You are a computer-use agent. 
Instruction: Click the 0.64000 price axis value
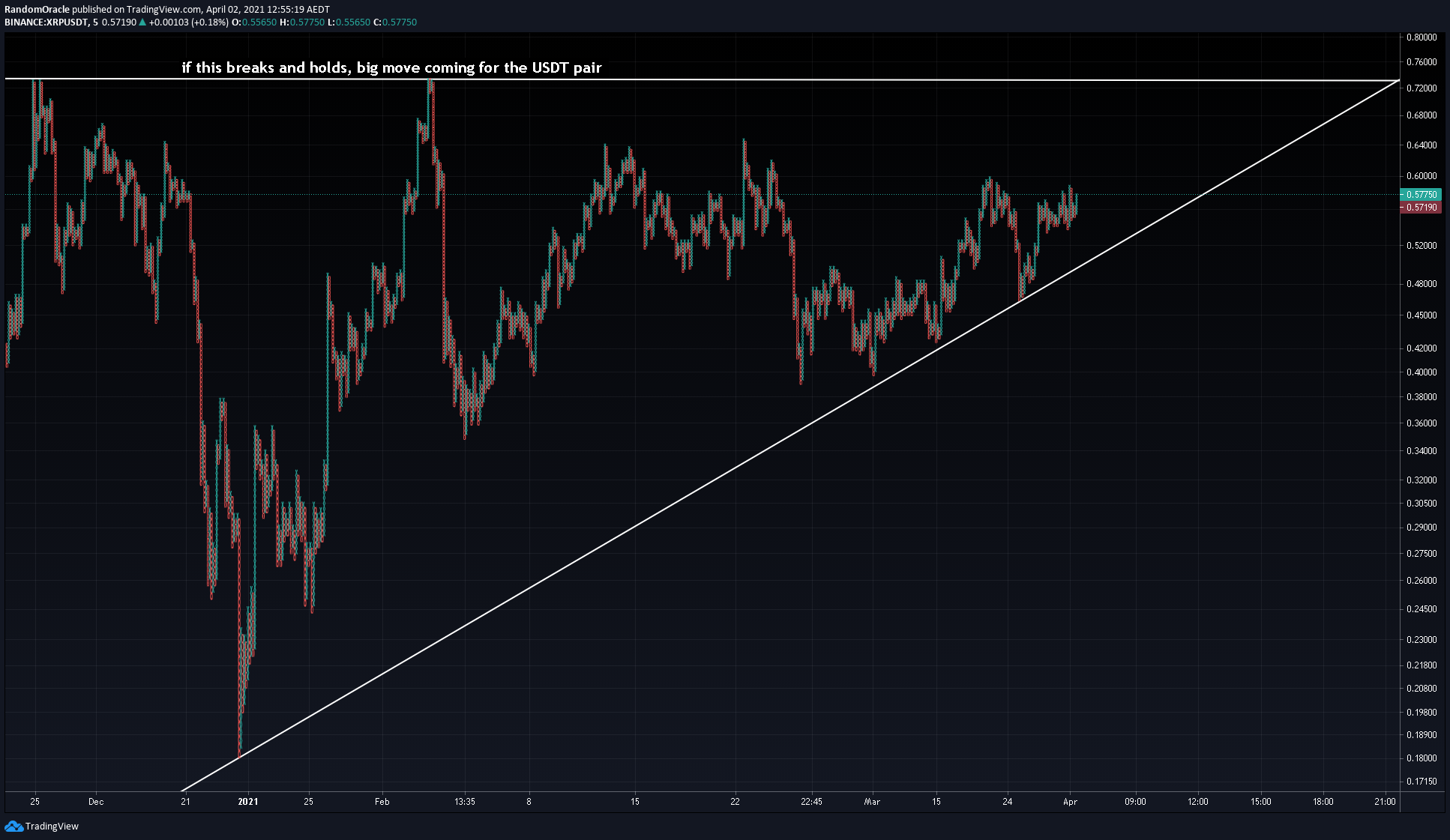click(x=1422, y=145)
